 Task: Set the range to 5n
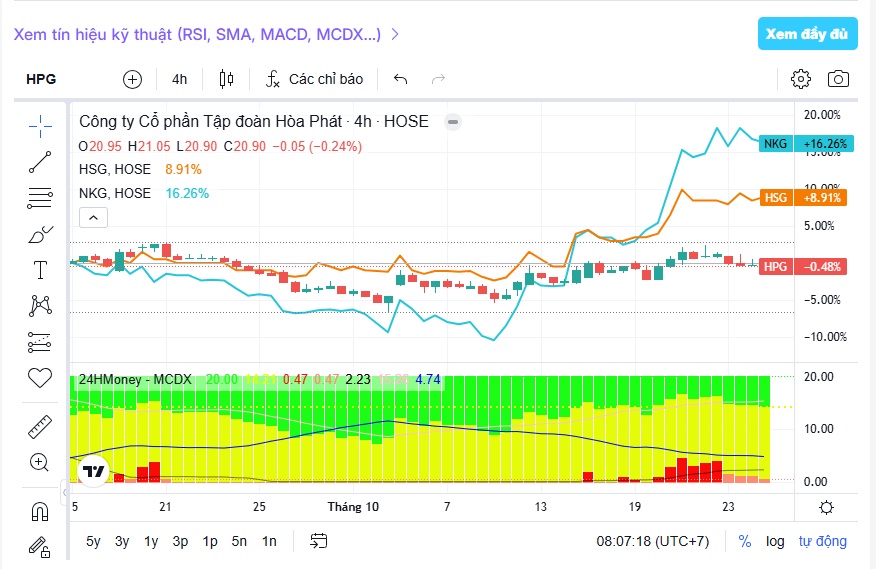pyautogui.click(x=239, y=541)
